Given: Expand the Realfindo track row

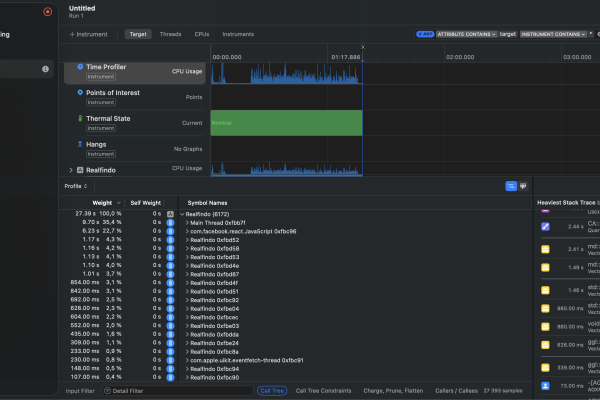Looking at the screenshot, I should [x=71, y=170].
